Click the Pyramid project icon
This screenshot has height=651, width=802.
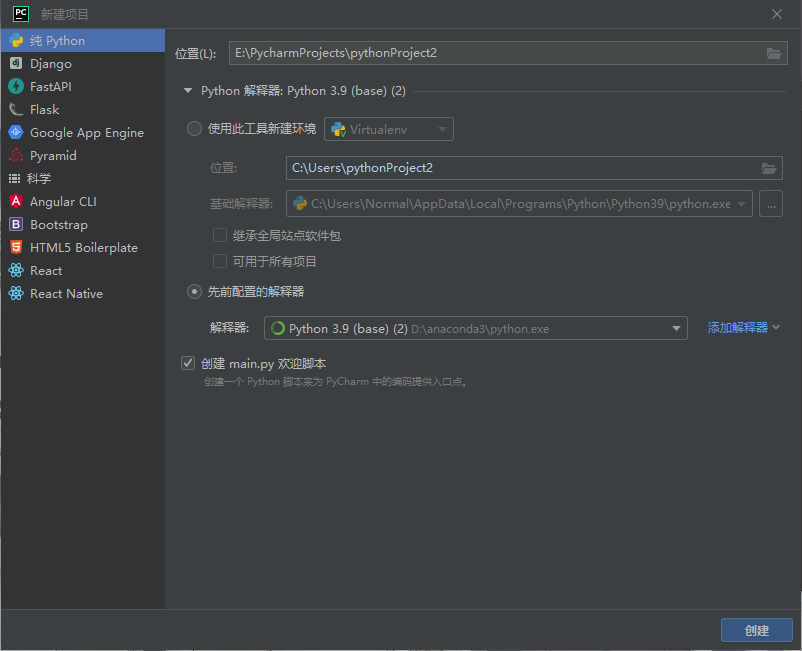click(16, 155)
